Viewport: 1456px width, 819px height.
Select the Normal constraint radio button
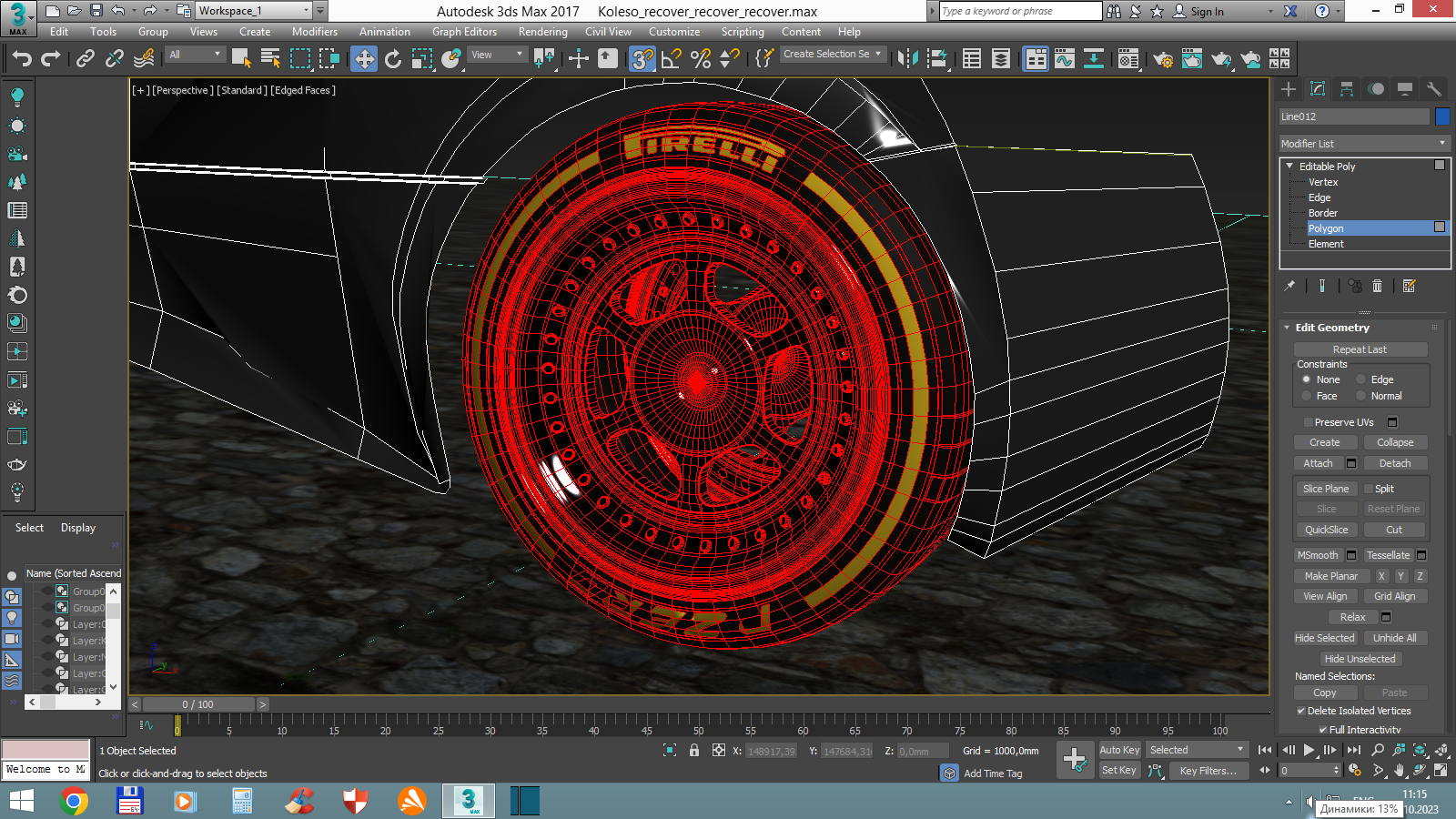(x=1361, y=396)
